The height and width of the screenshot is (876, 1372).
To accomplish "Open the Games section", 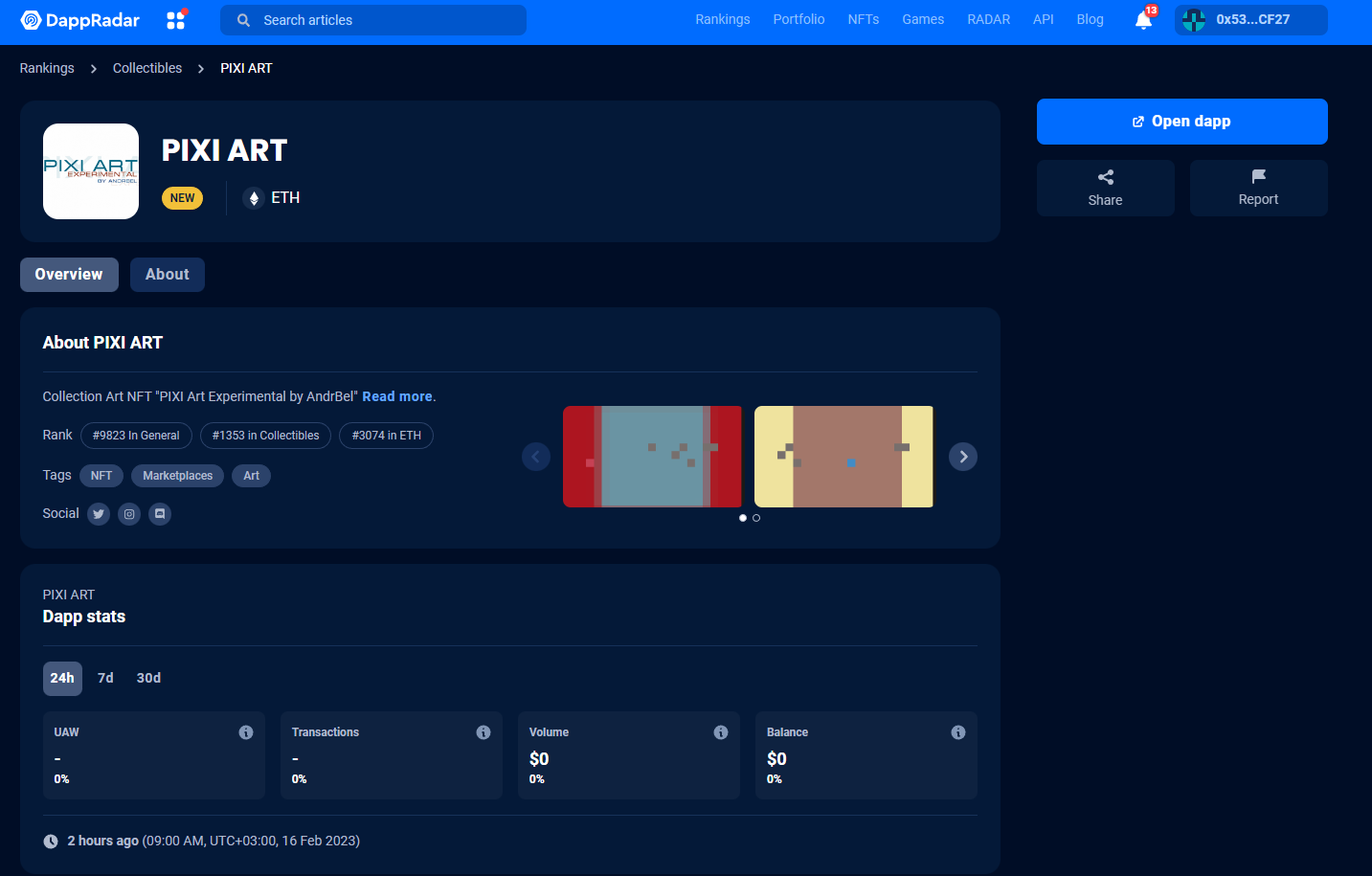I will point(922,19).
